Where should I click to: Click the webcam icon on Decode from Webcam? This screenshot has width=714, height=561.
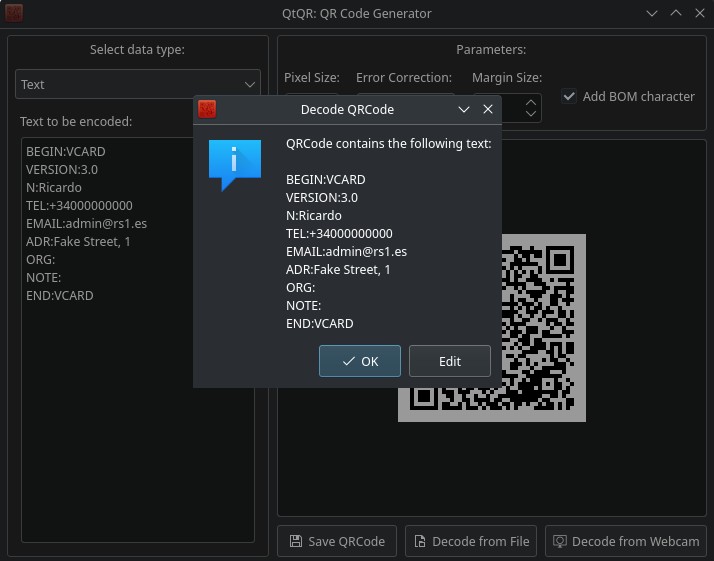[x=560, y=541]
